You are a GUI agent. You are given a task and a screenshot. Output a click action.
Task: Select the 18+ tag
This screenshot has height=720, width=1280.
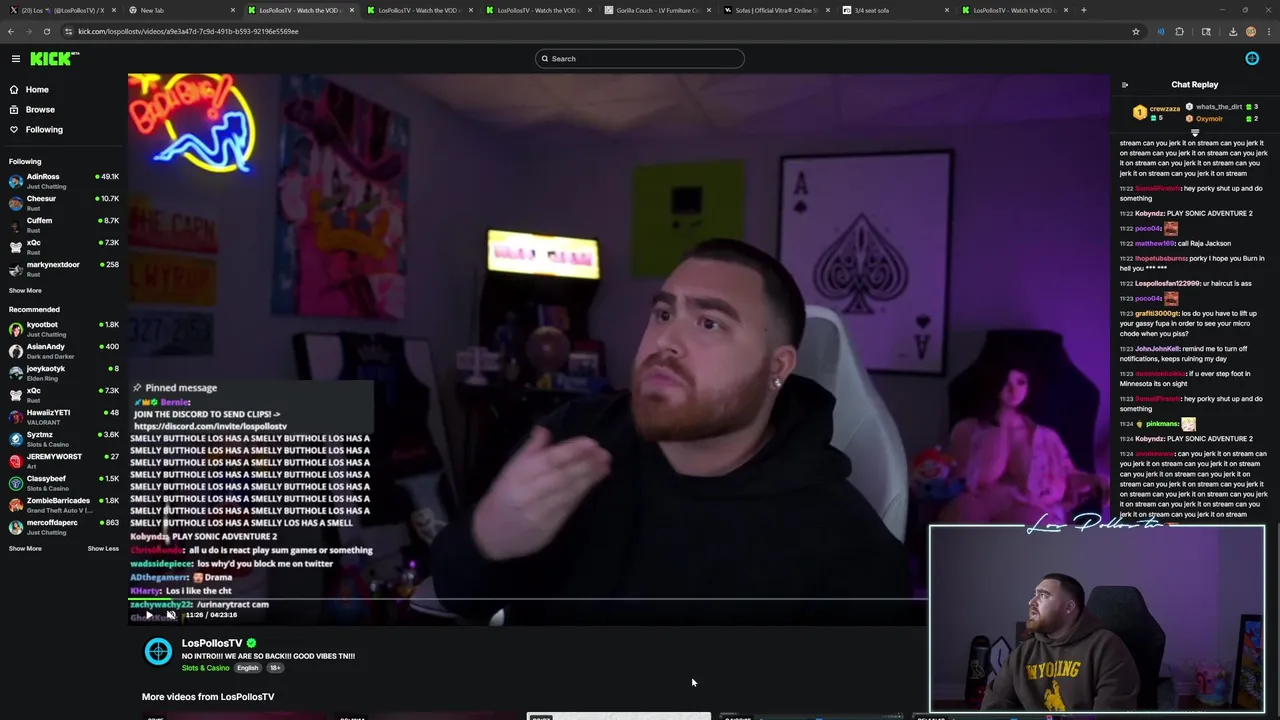275,668
